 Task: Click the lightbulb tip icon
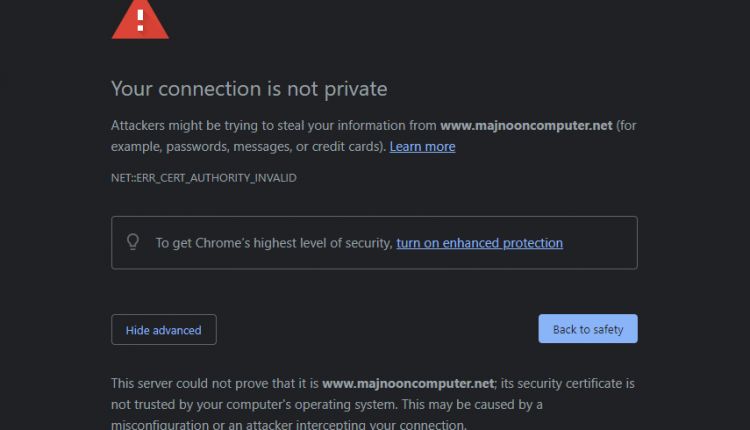(133, 242)
